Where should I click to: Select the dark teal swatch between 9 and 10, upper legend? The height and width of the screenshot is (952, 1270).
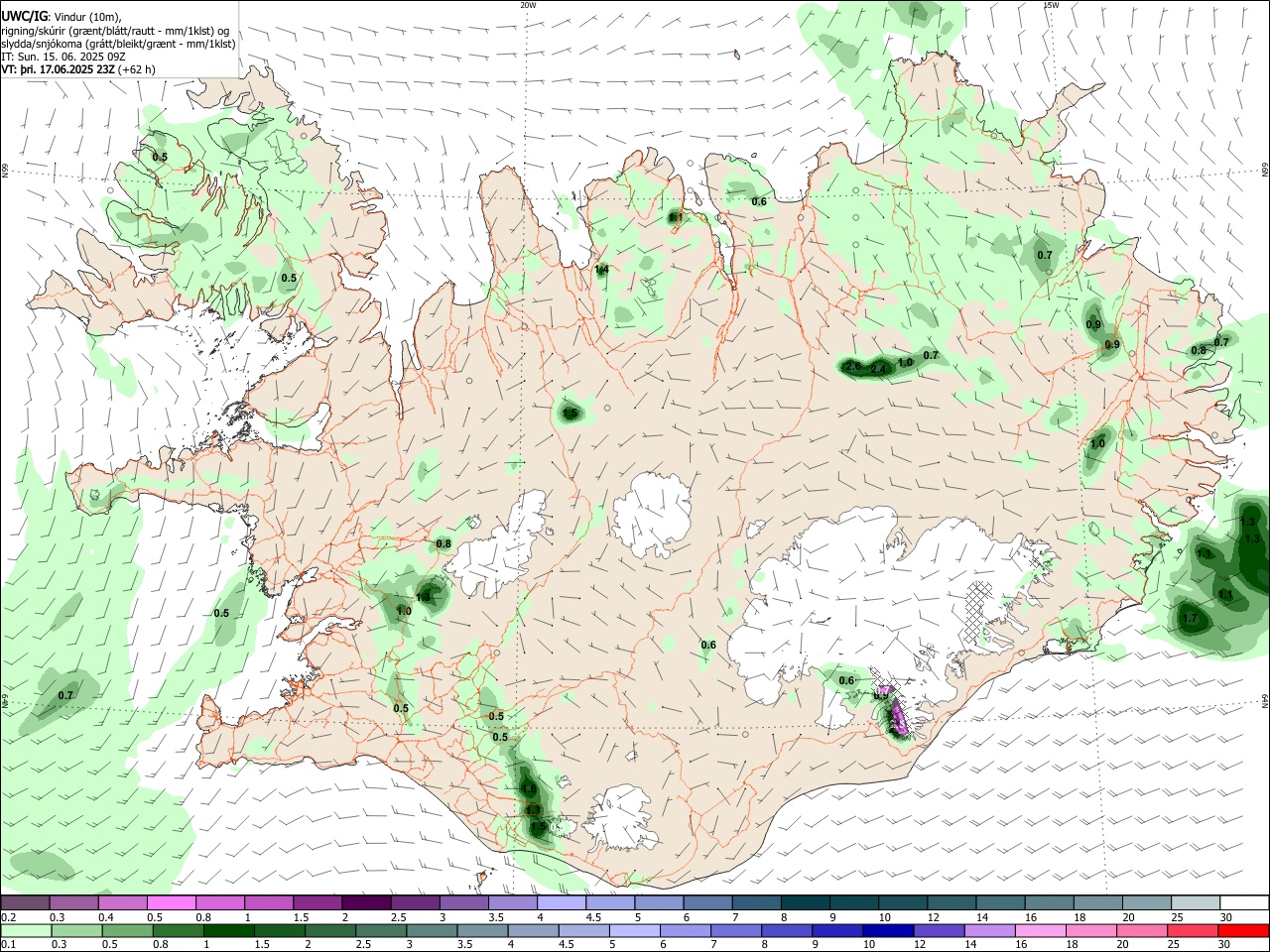[x=855, y=902]
